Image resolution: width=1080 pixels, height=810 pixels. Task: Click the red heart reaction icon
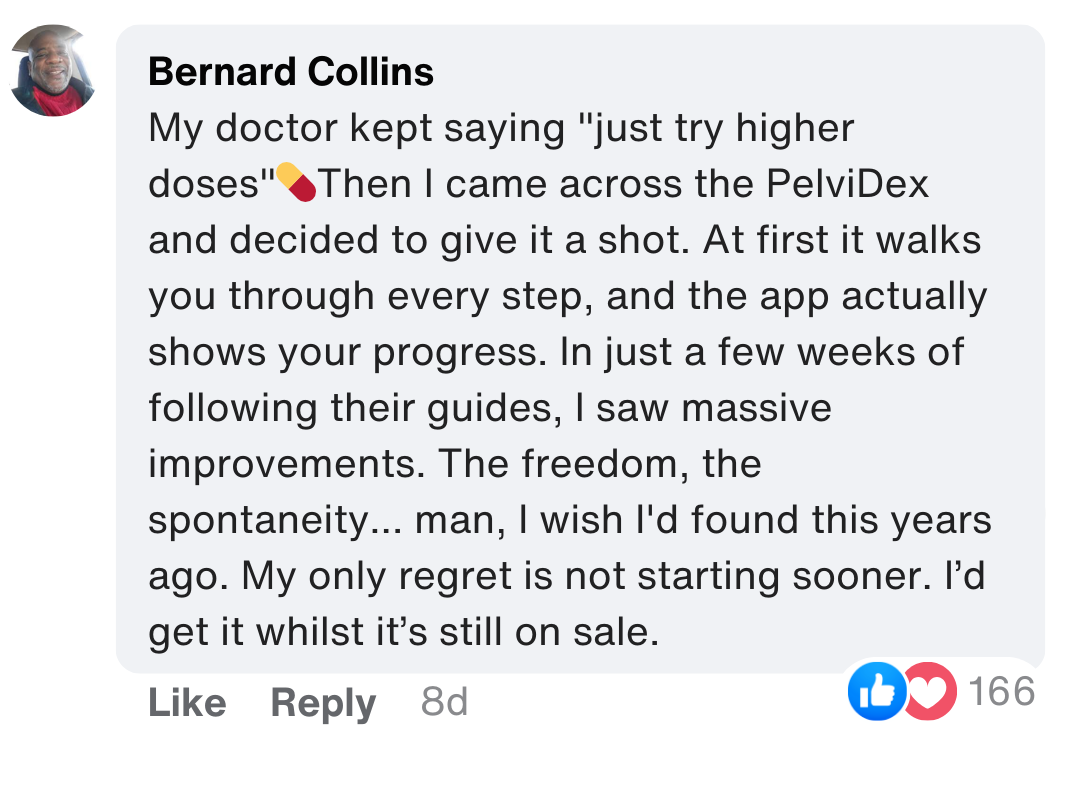pos(930,692)
